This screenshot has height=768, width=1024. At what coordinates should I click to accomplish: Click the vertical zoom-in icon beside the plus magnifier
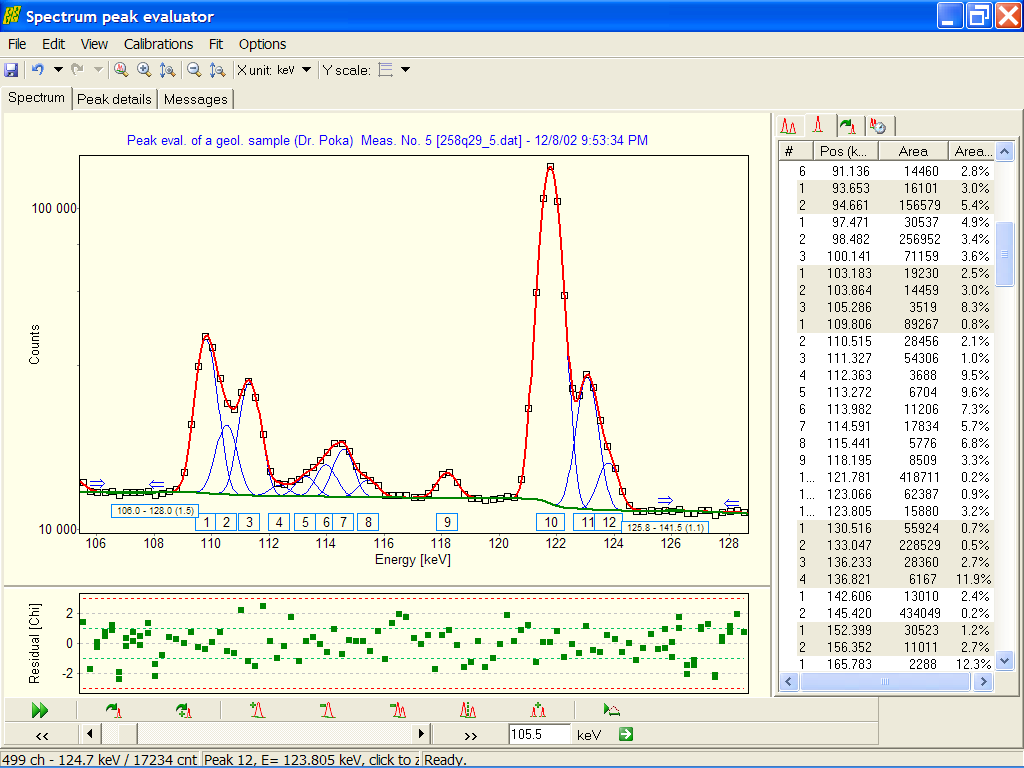point(167,70)
